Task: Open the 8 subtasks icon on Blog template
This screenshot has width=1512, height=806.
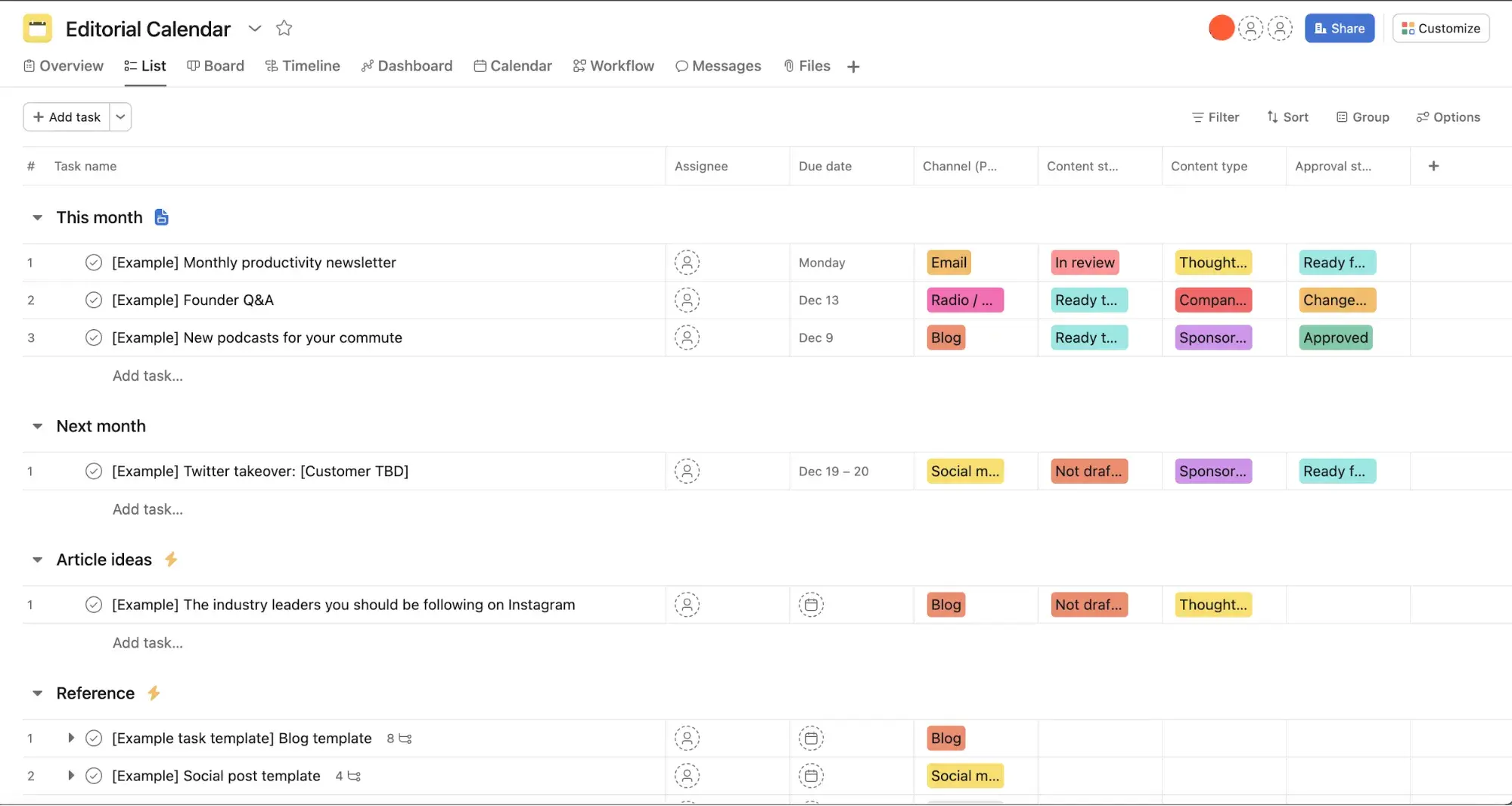Action: [x=399, y=739]
